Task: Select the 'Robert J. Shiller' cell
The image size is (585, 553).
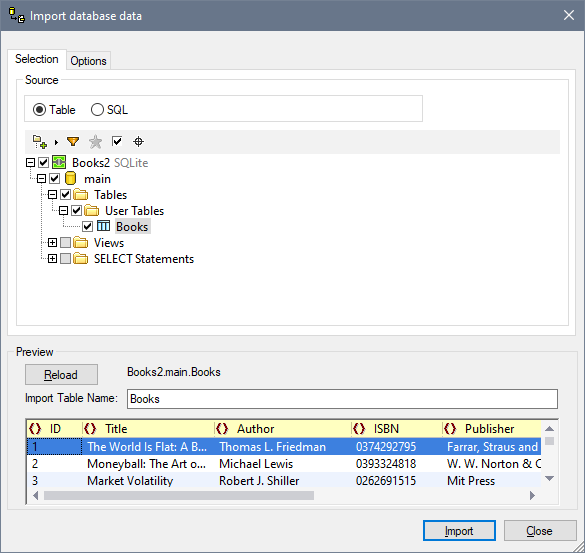Action: pos(283,481)
